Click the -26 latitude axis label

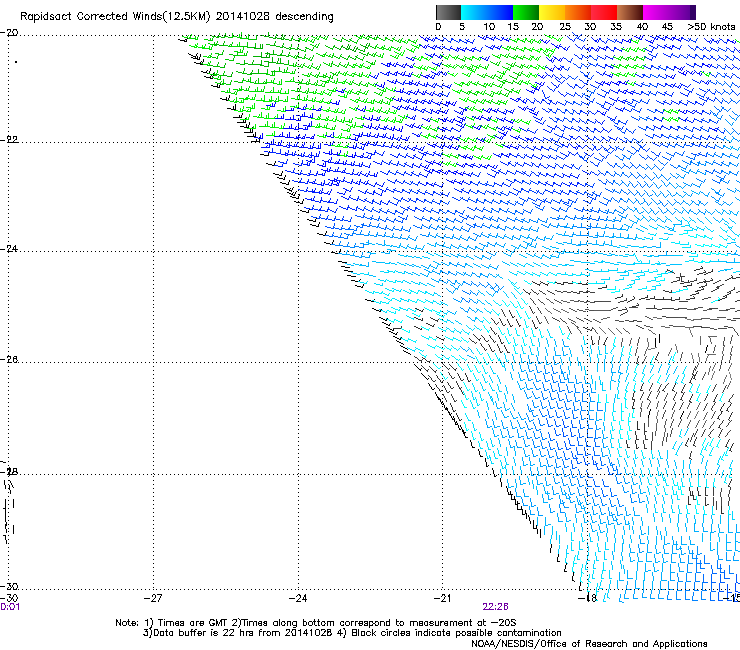(9, 360)
